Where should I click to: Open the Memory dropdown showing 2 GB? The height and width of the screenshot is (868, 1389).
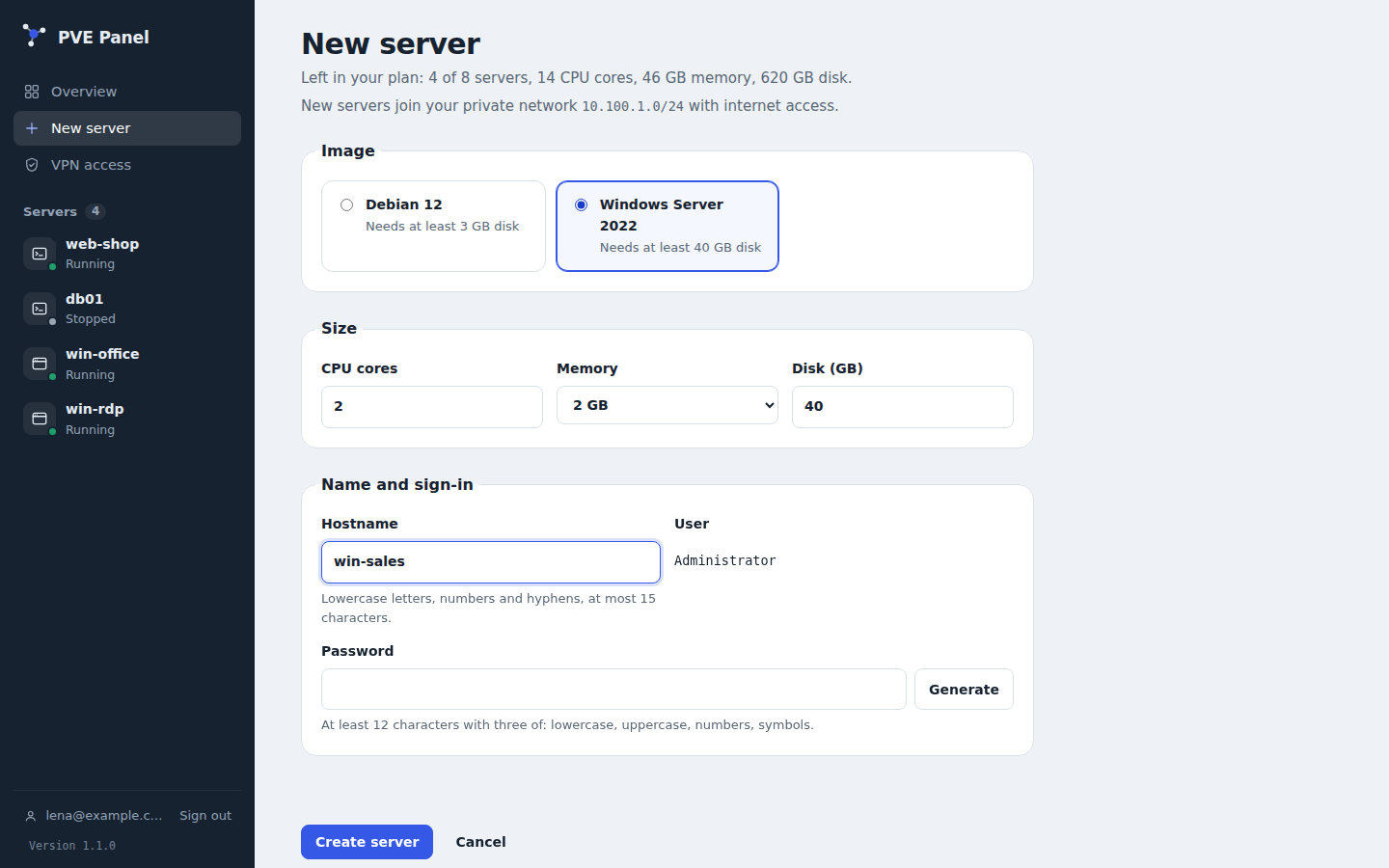point(667,405)
